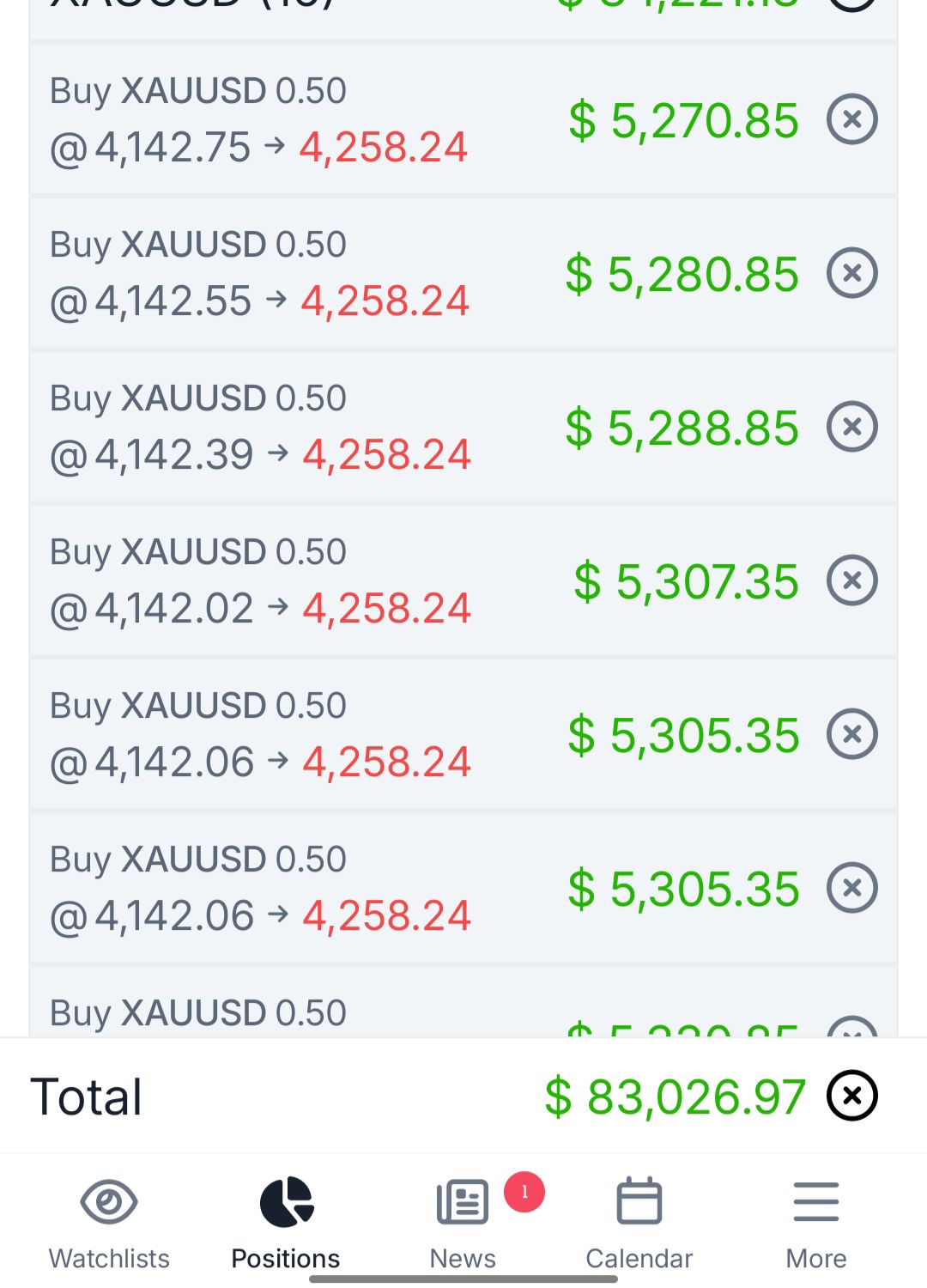Open the Watchlists eye icon tab
The height and width of the screenshot is (1288, 927).
coord(109,1201)
